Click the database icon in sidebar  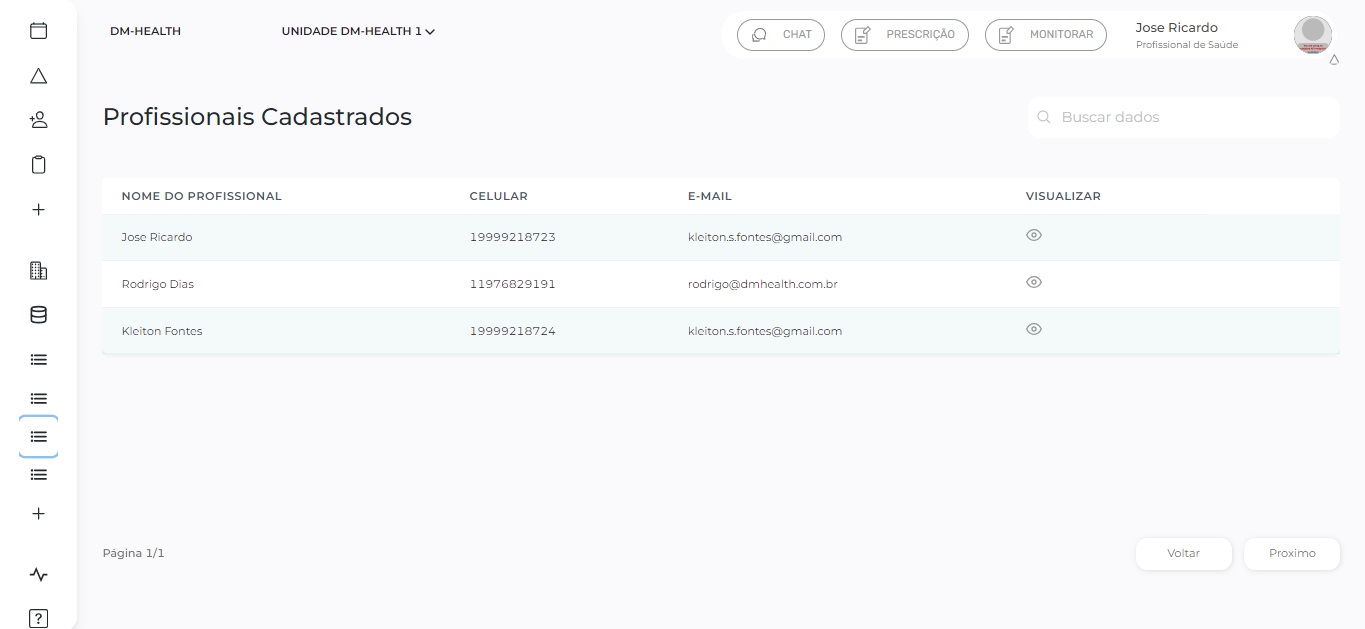[38, 315]
